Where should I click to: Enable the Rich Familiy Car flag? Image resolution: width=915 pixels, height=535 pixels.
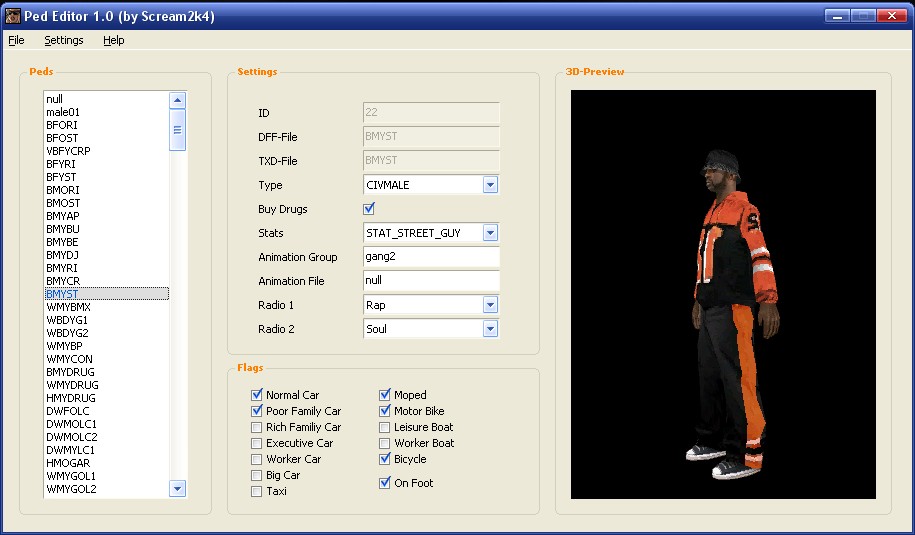(x=257, y=427)
